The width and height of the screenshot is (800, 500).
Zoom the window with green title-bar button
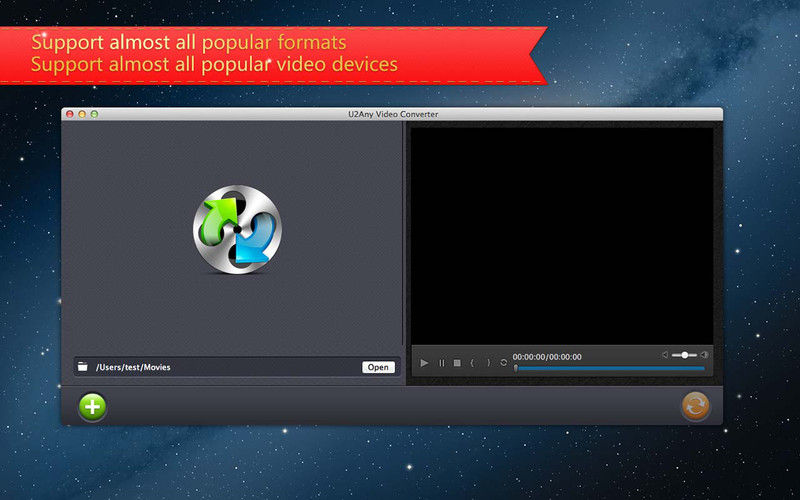94,114
